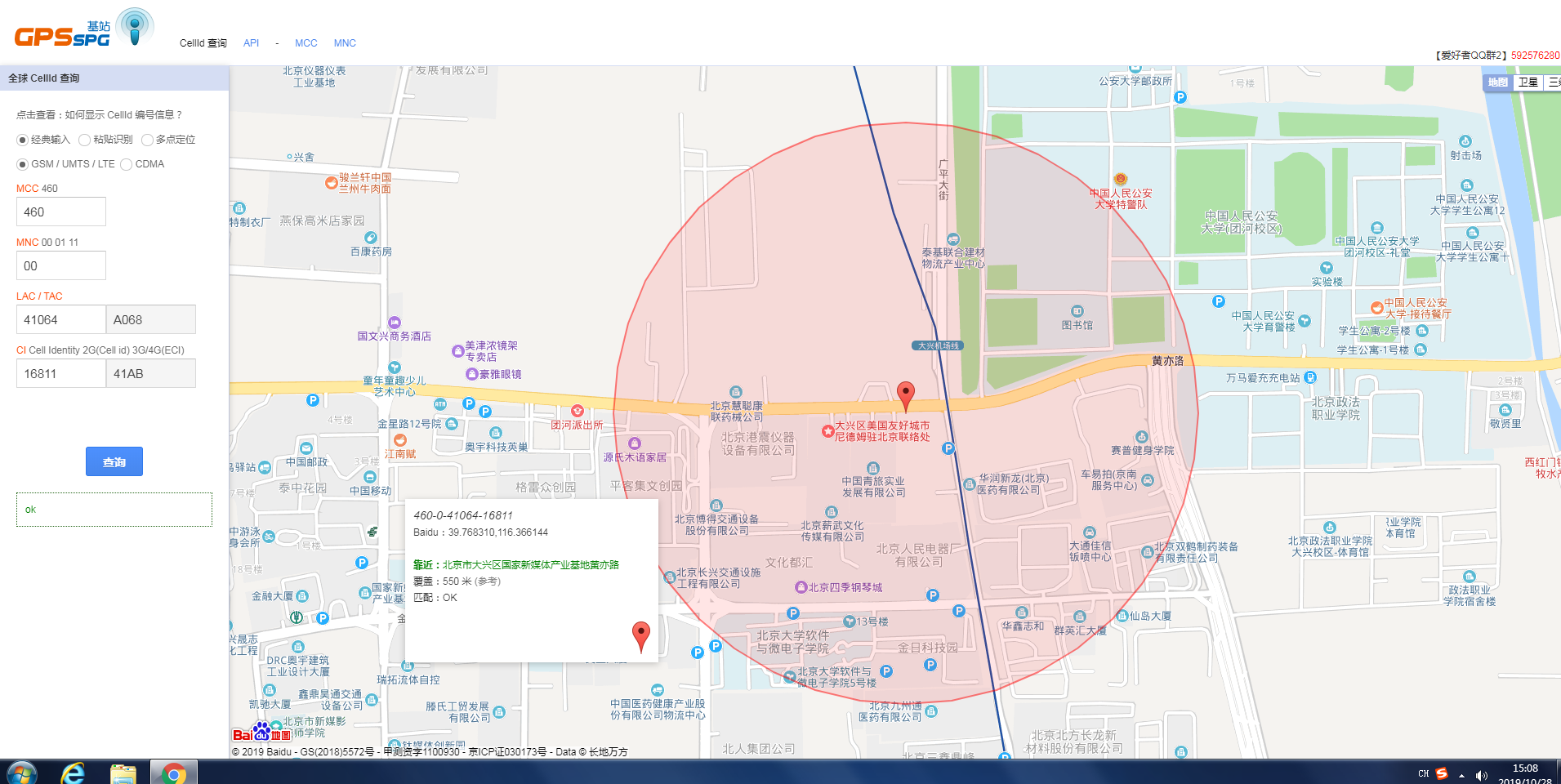Click the 金融大厦 building map icon
Image resolution: width=1561 pixels, height=784 pixels.
click(302, 596)
